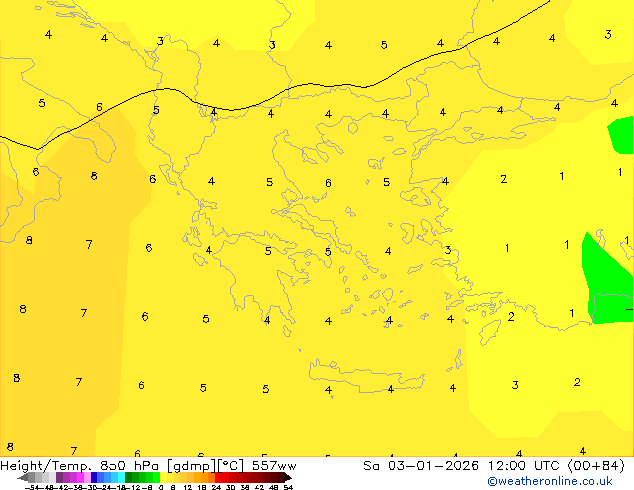The width and height of the screenshot is (634, 490).
Task: Click the '54' label at the legend's end
Action: pos(288,488)
